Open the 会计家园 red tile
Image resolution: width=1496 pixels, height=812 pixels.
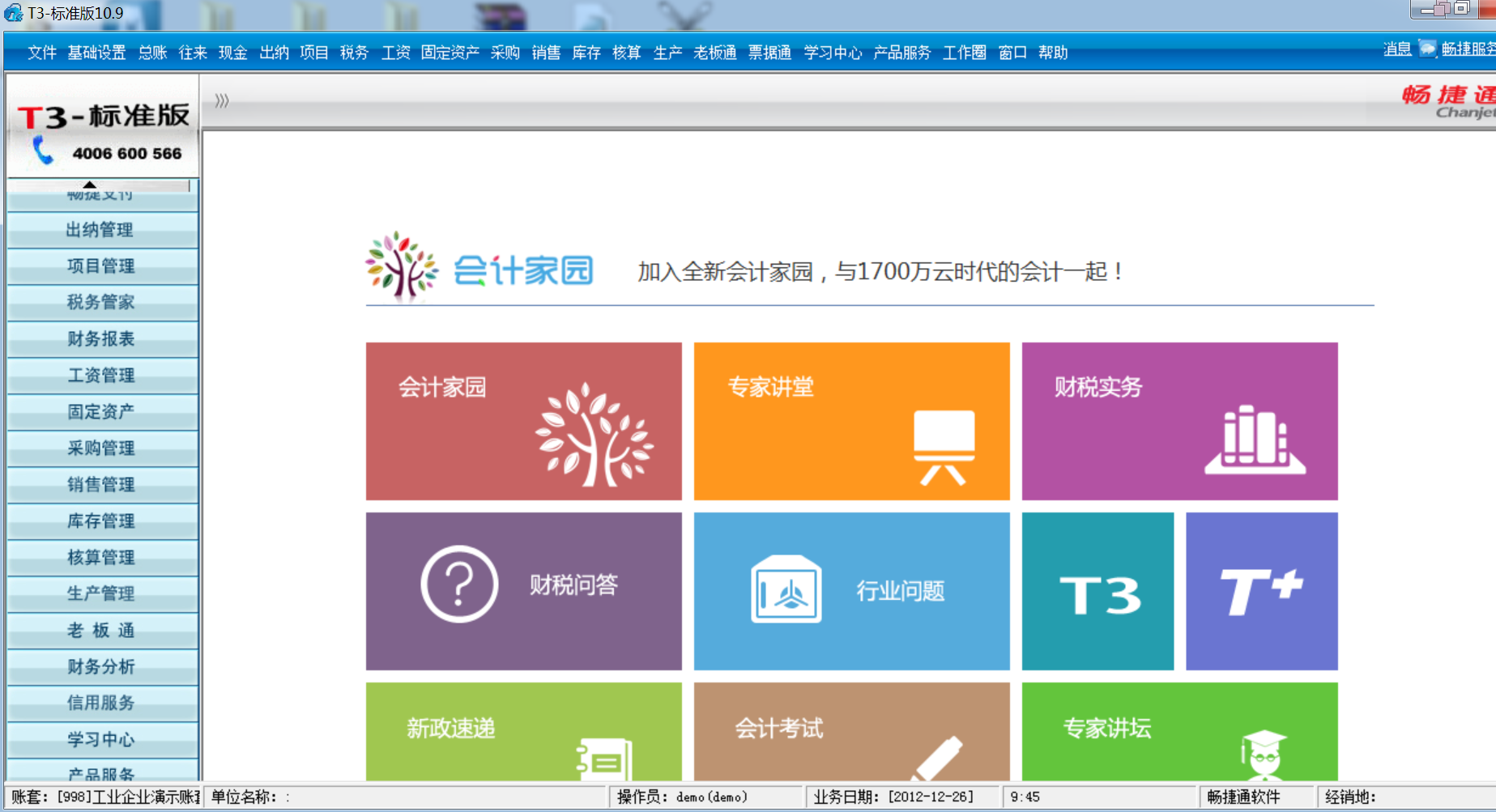point(523,421)
